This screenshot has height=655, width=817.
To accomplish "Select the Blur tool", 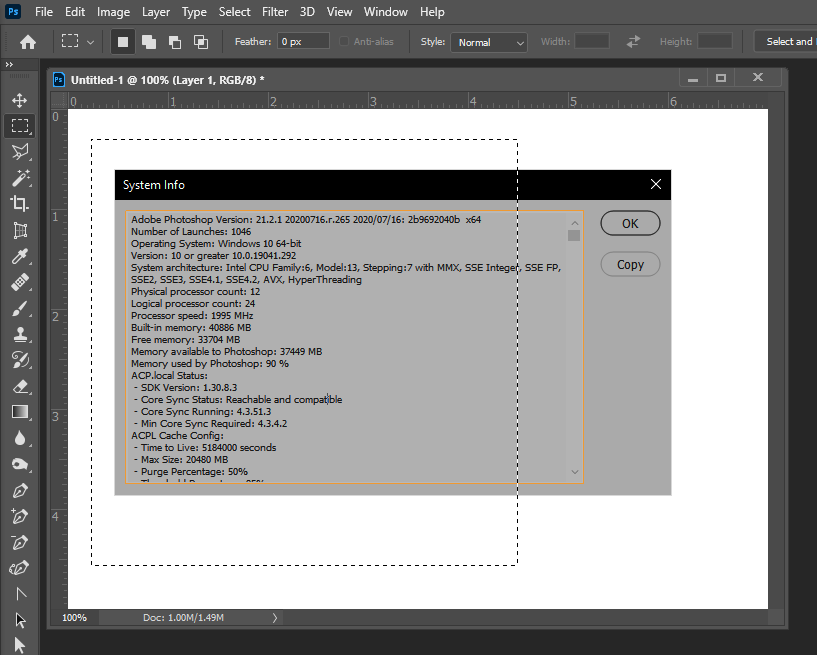I will point(20,438).
